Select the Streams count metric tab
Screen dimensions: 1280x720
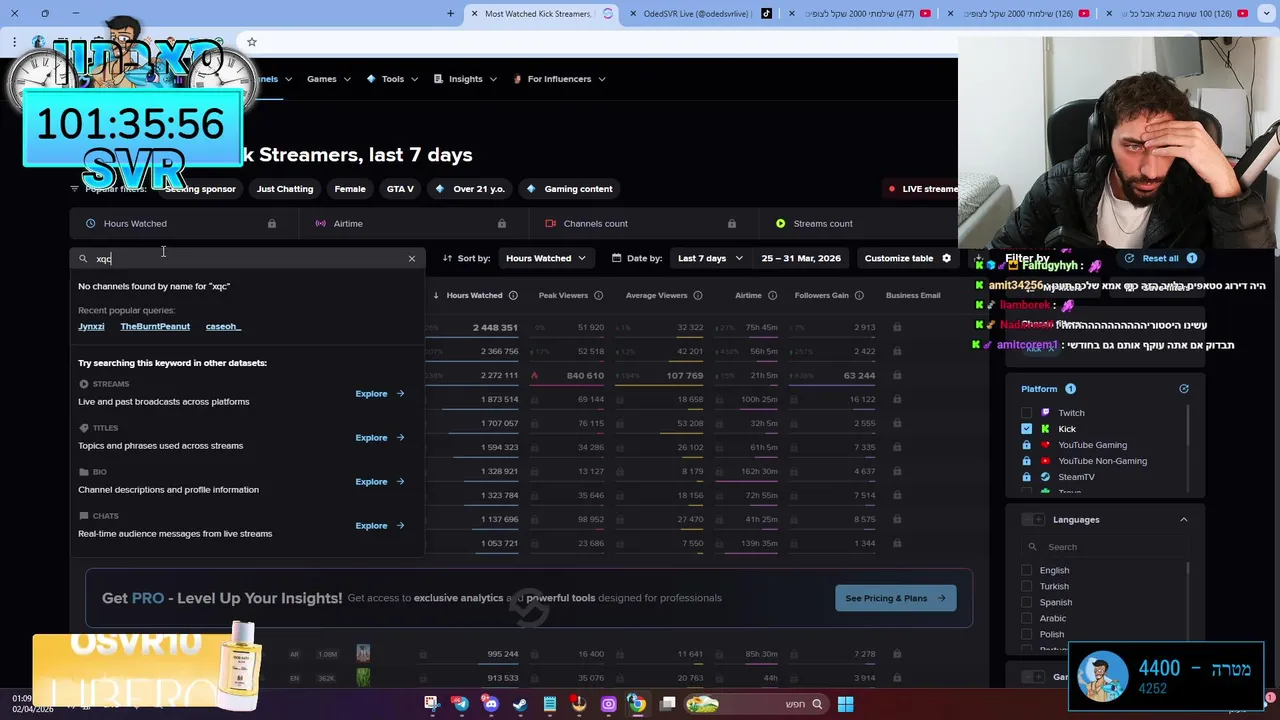858,223
